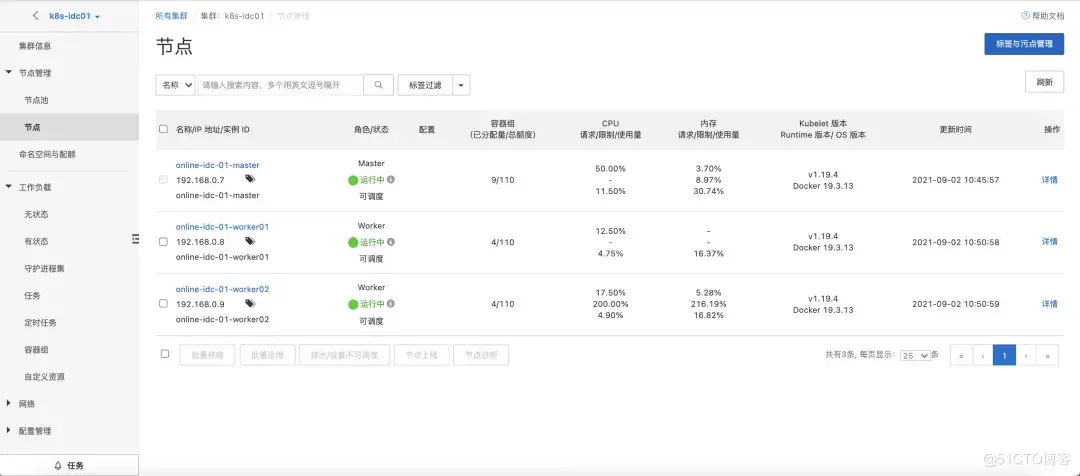The image size is (1080, 476).
Task: Go to the first page of results
Action: click(x=960, y=355)
